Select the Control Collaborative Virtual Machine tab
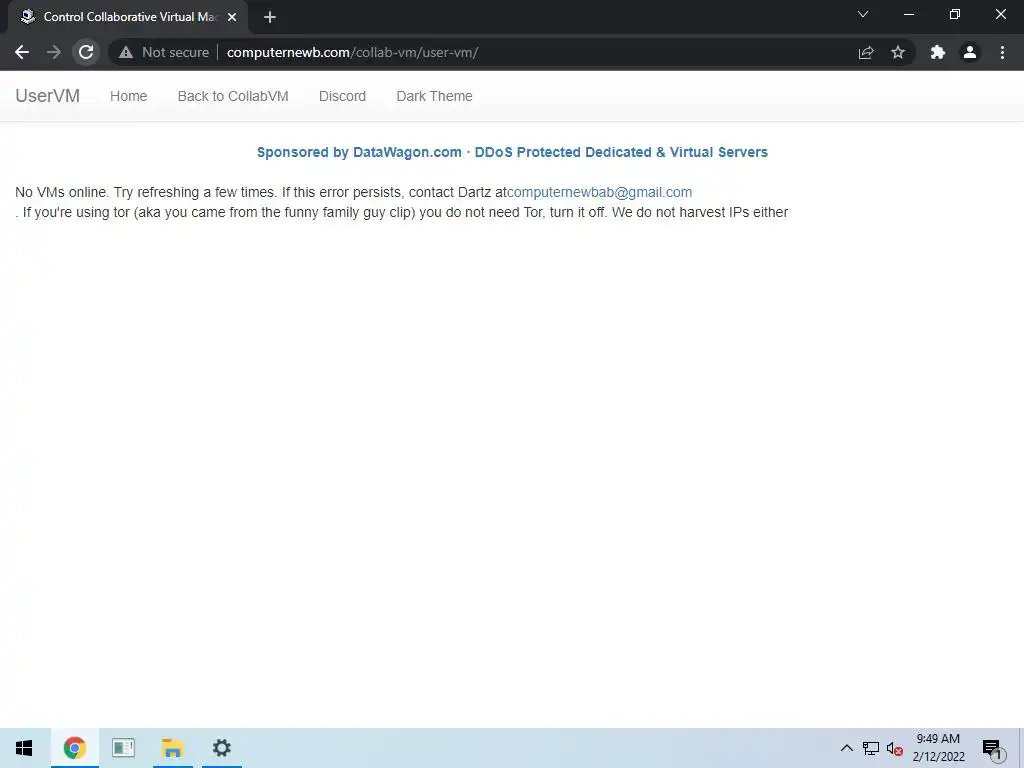Viewport: 1024px width, 768px height. (x=128, y=17)
